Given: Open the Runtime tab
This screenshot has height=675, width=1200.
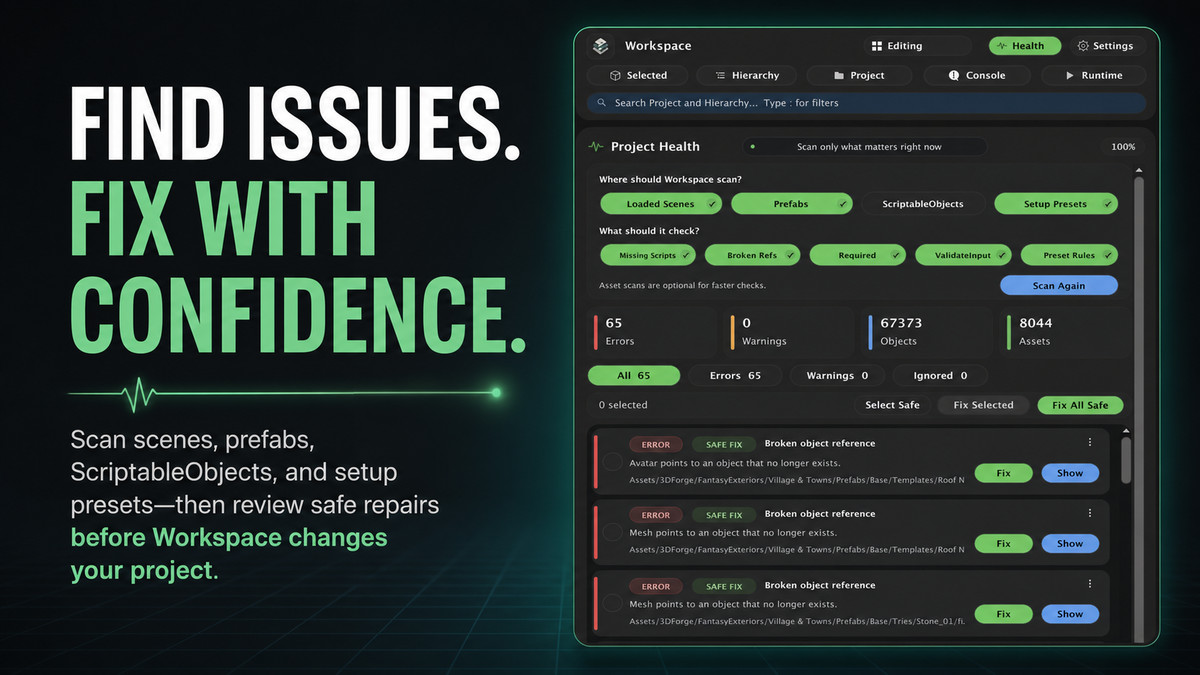Looking at the screenshot, I should coord(1093,75).
